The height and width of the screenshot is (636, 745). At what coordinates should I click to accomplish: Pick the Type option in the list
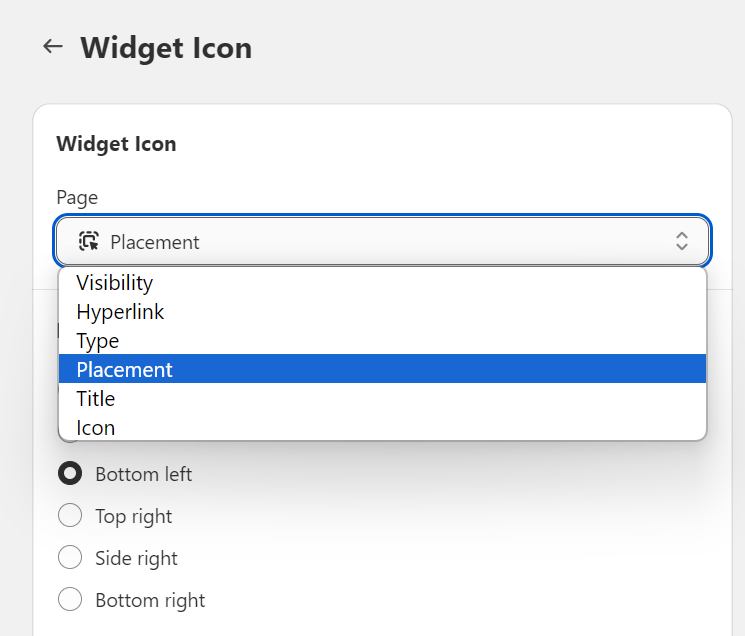point(98,341)
